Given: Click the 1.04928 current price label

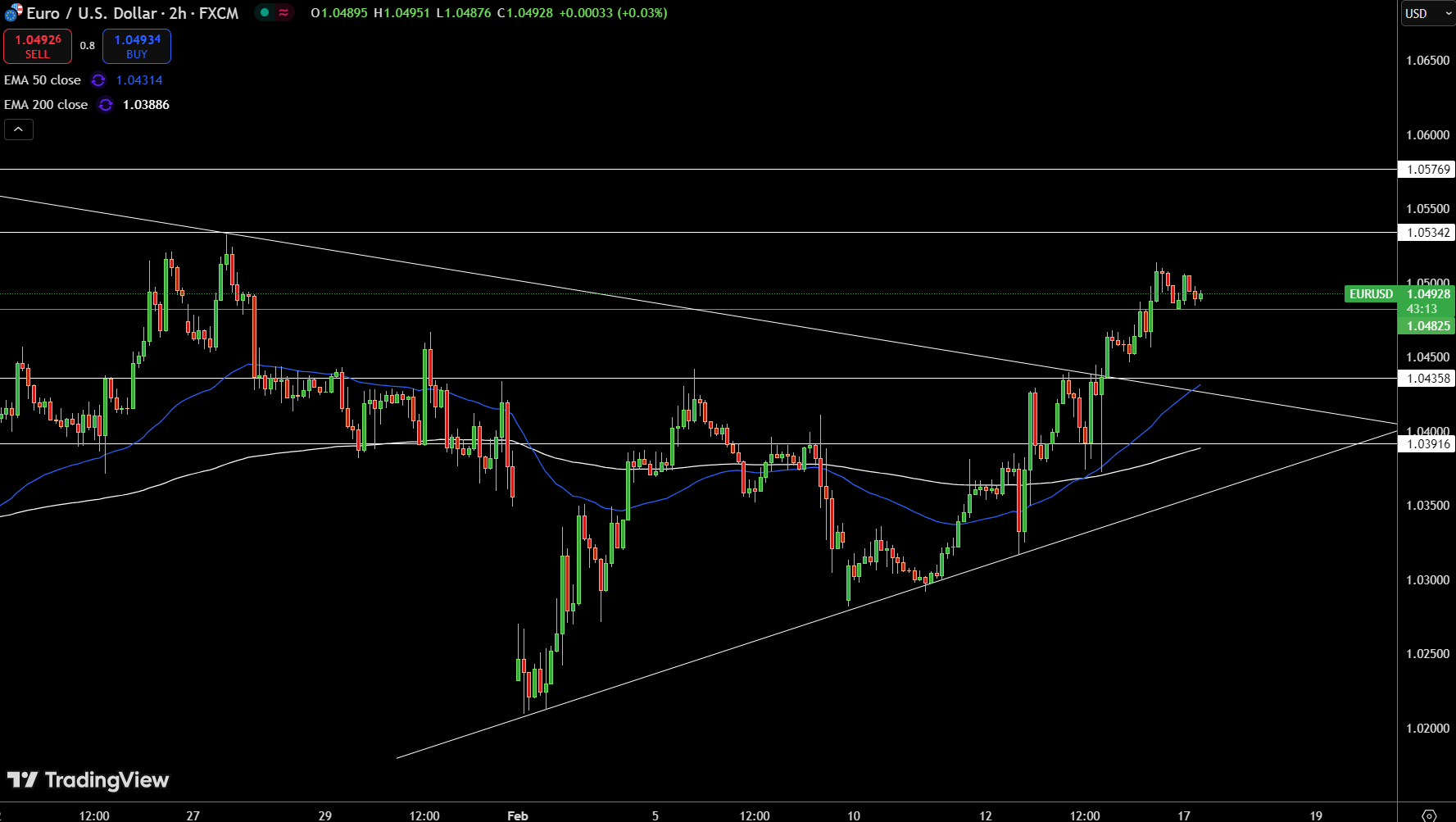Looking at the screenshot, I should pos(1427,294).
